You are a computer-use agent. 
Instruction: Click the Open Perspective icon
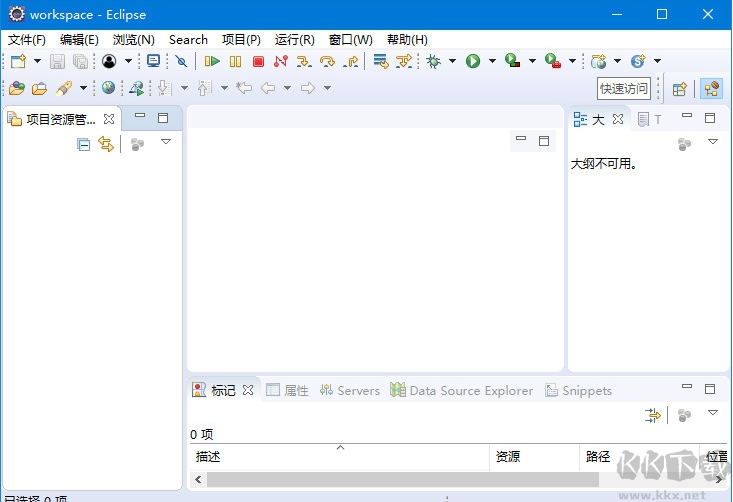point(680,88)
